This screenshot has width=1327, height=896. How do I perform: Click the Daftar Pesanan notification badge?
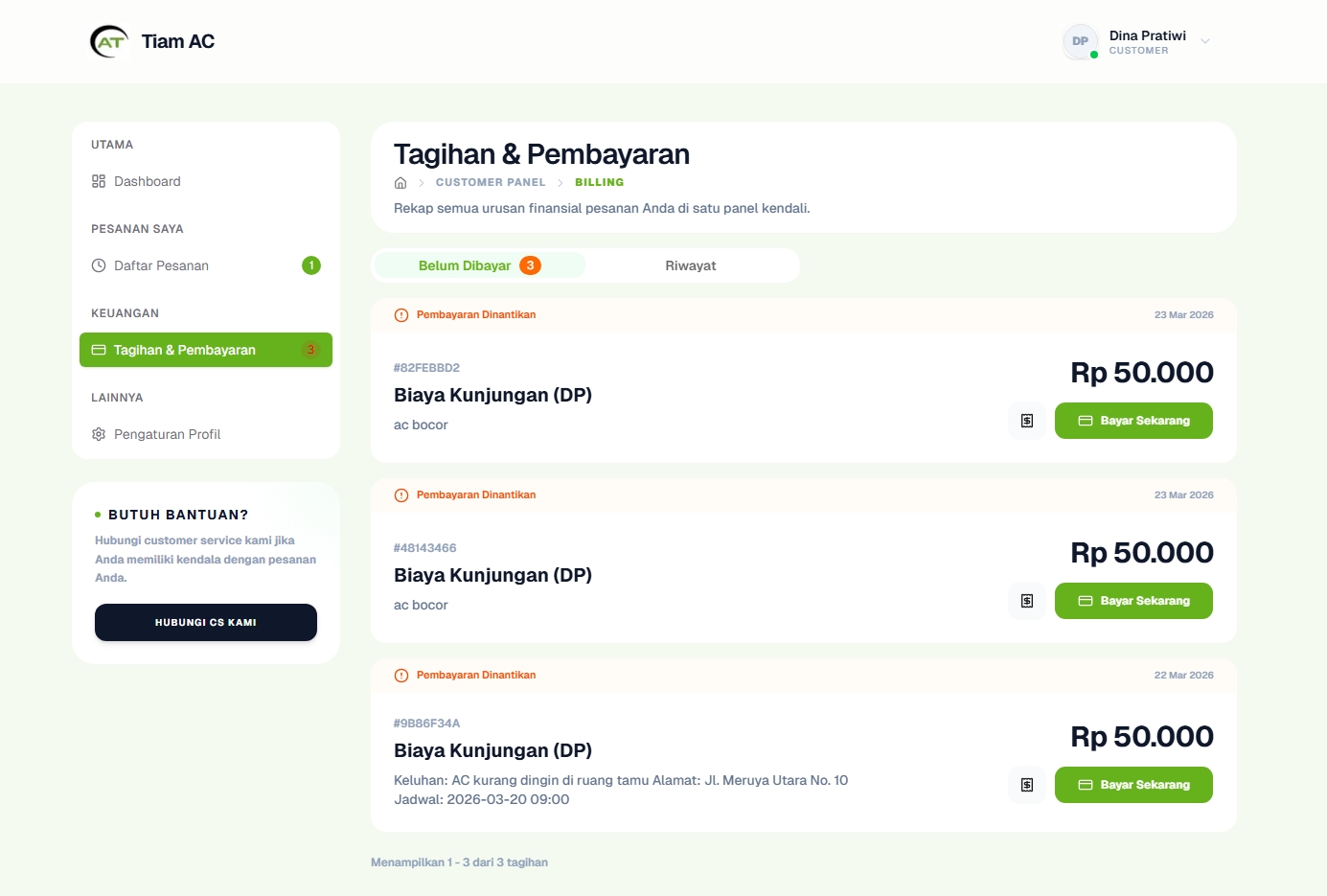click(311, 265)
